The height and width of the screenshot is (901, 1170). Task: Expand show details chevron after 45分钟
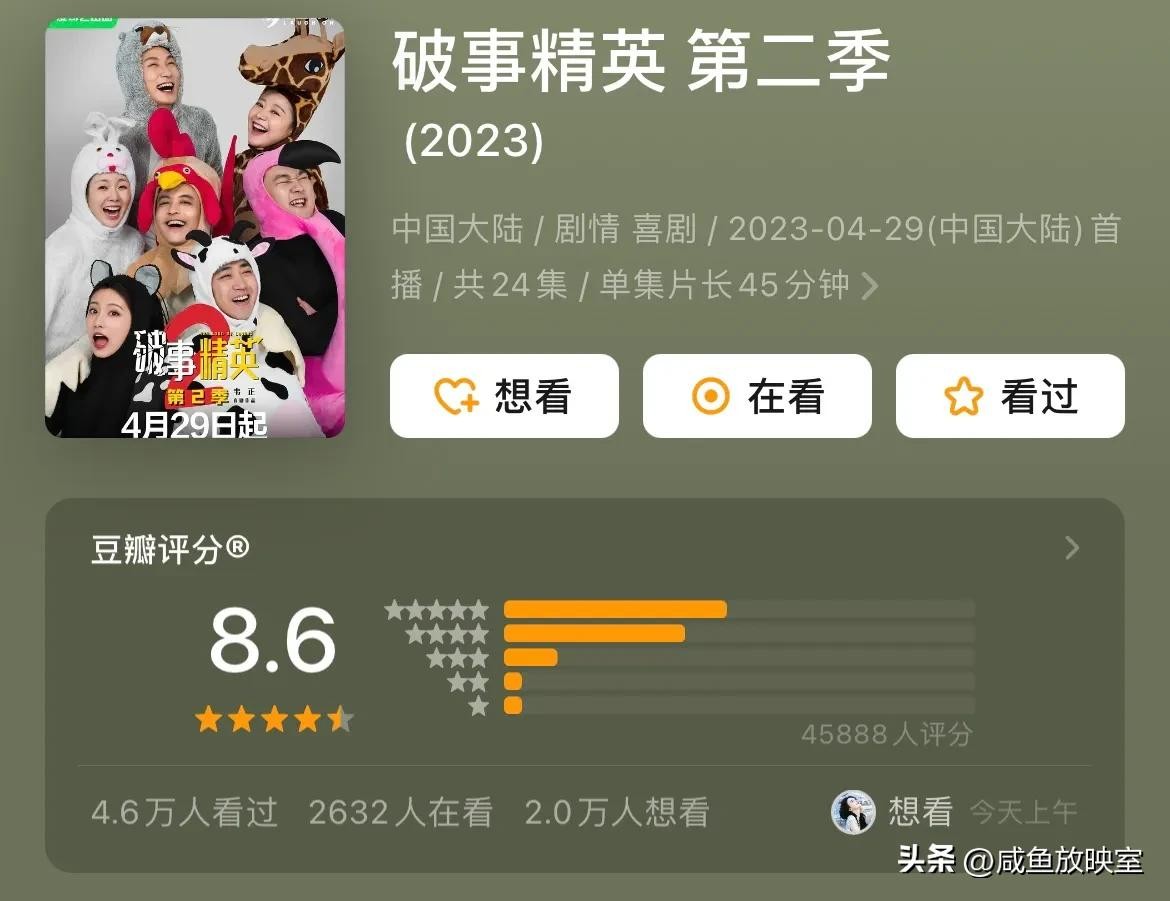coord(869,285)
